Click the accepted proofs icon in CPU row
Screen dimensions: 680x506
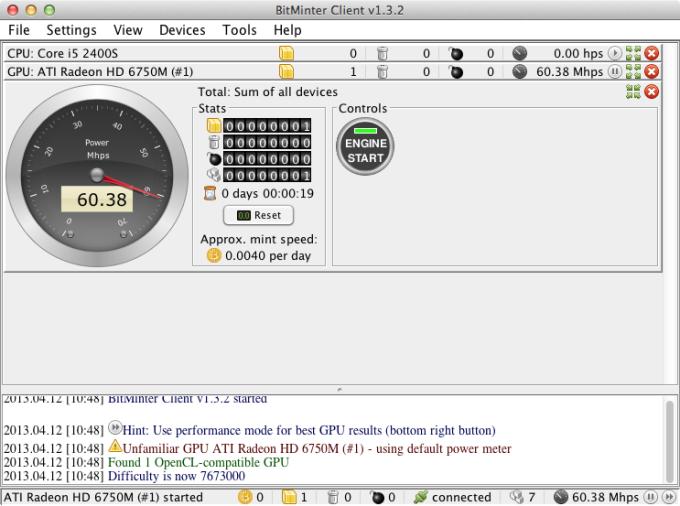286,53
